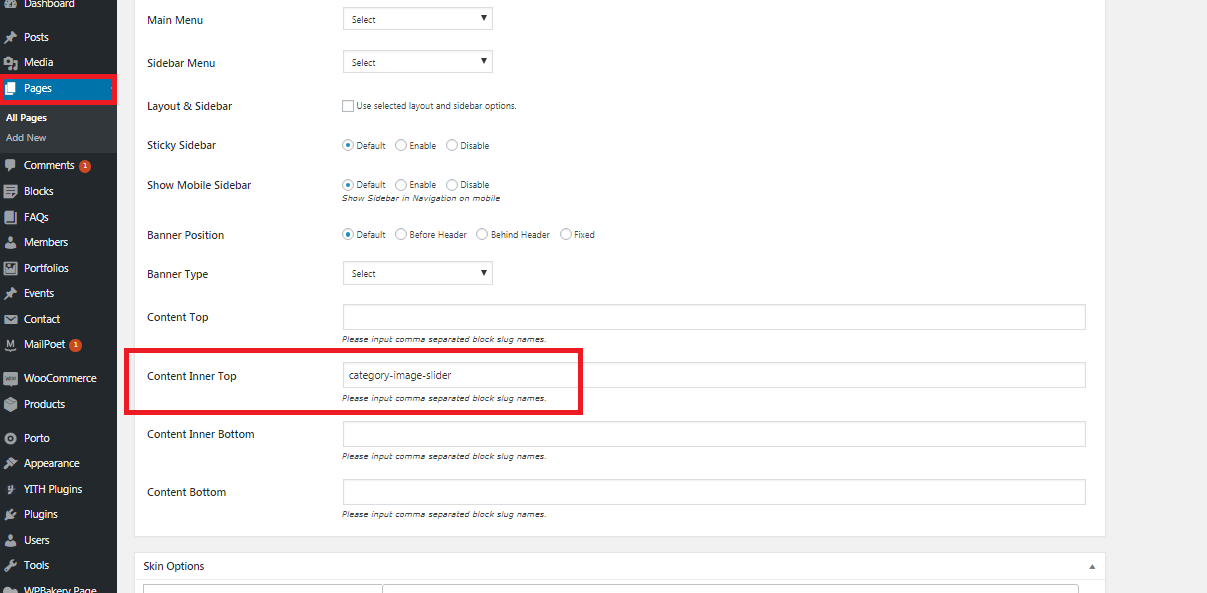This screenshot has height=593, width=1207.
Task: Click the Blocks icon in sidebar
Action: [x=11, y=191]
